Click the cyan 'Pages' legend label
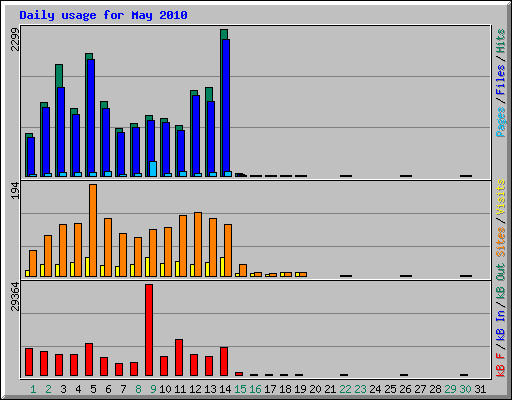Screen dimensions: 512x400 pos(500,122)
